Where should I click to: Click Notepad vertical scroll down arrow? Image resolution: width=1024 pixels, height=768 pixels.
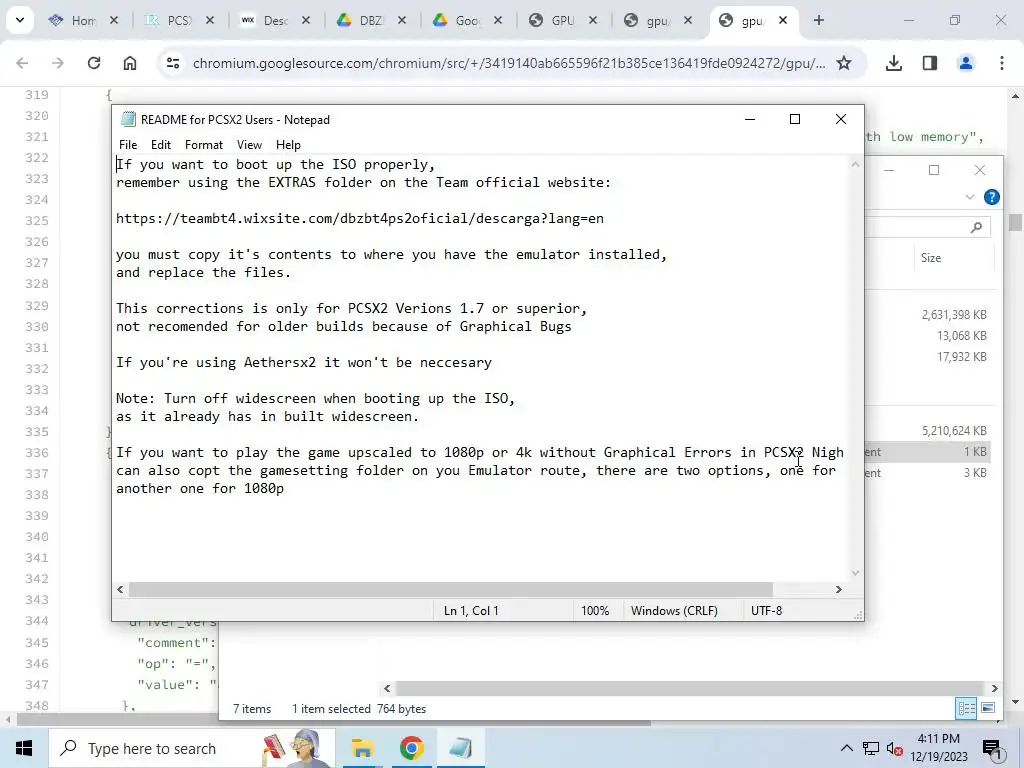pos(856,573)
